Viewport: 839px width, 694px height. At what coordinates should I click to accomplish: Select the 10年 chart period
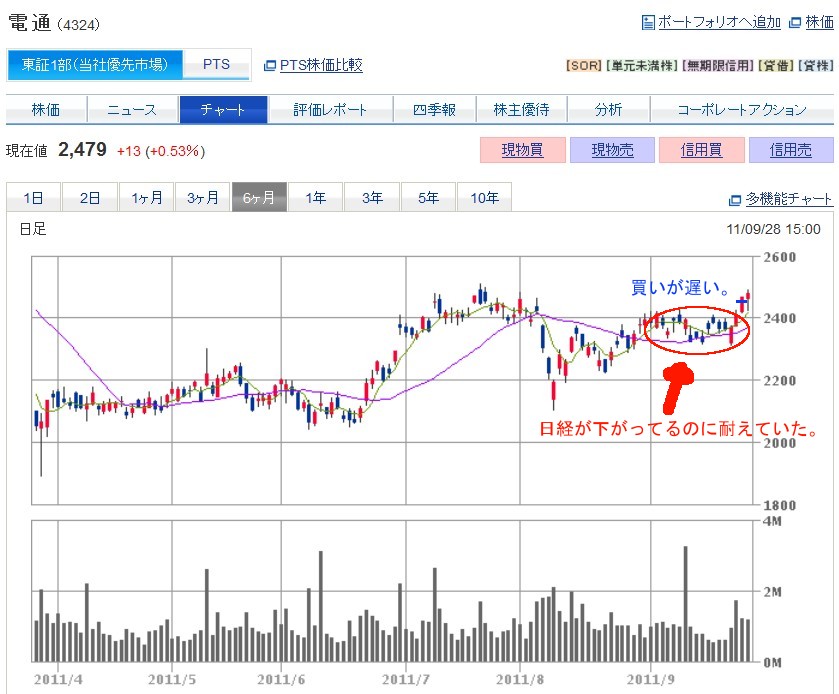pyautogui.click(x=485, y=197)
